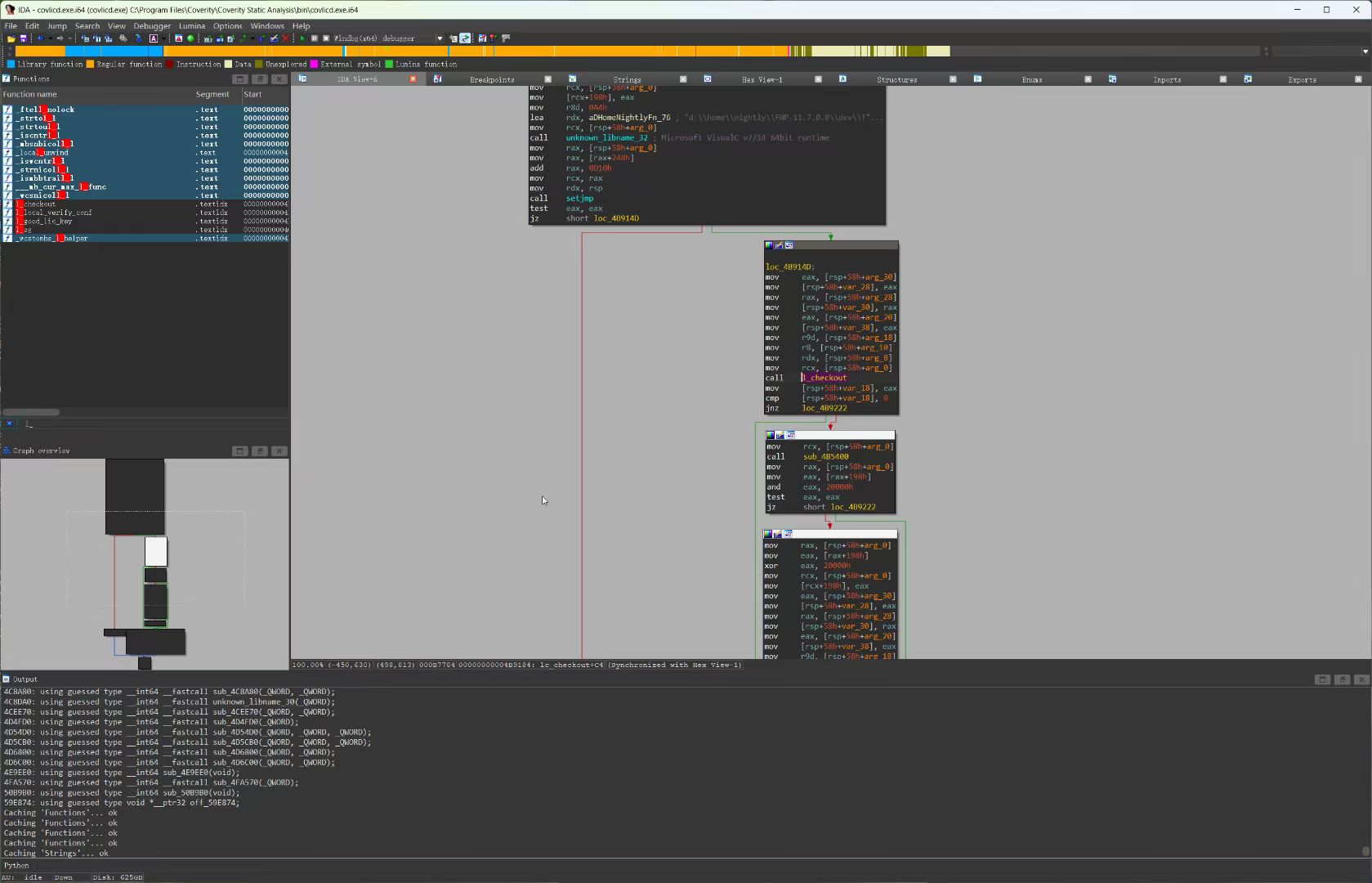Select the ___mb_cur_max_l_func function row

145,187
